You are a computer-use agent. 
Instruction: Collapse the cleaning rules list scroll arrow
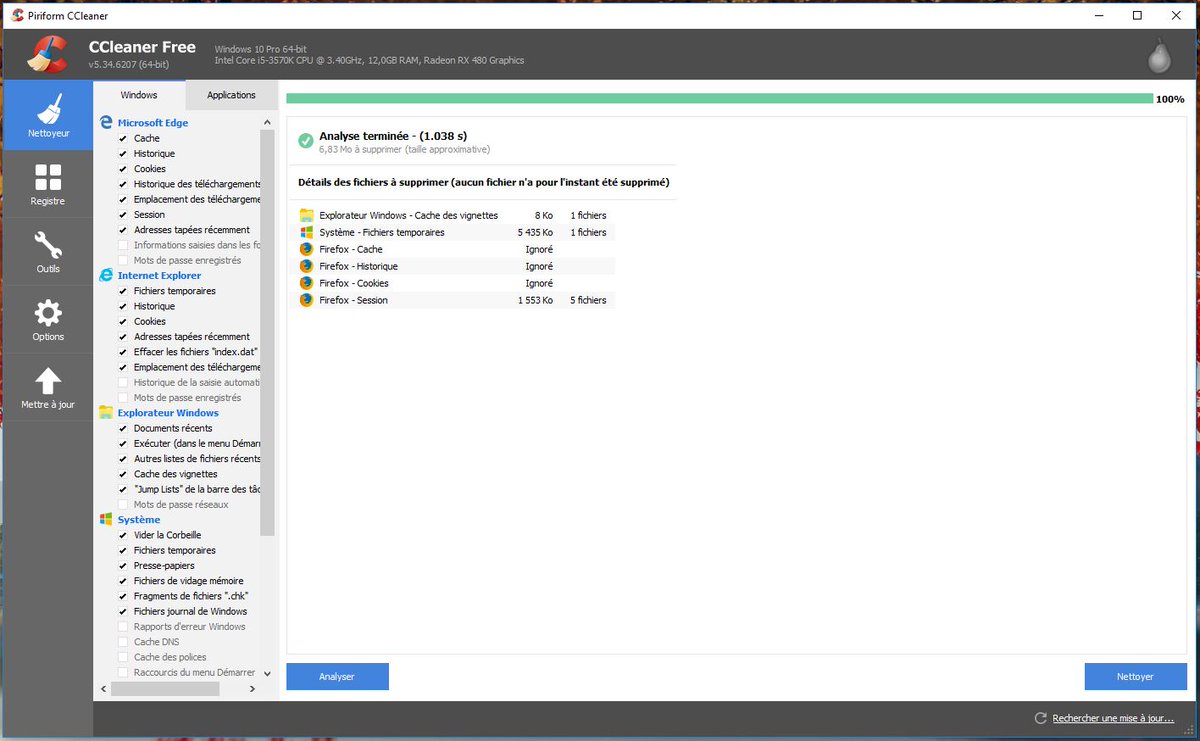268,120
